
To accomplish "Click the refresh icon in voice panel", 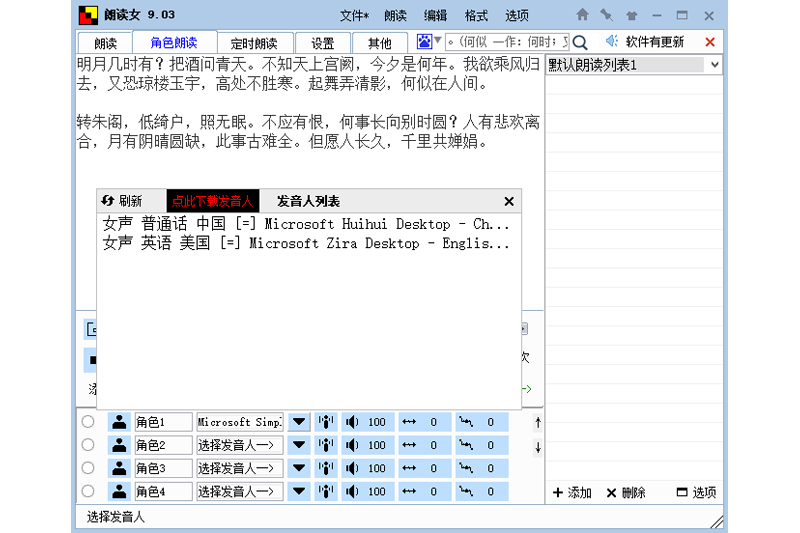I will 108,201.
